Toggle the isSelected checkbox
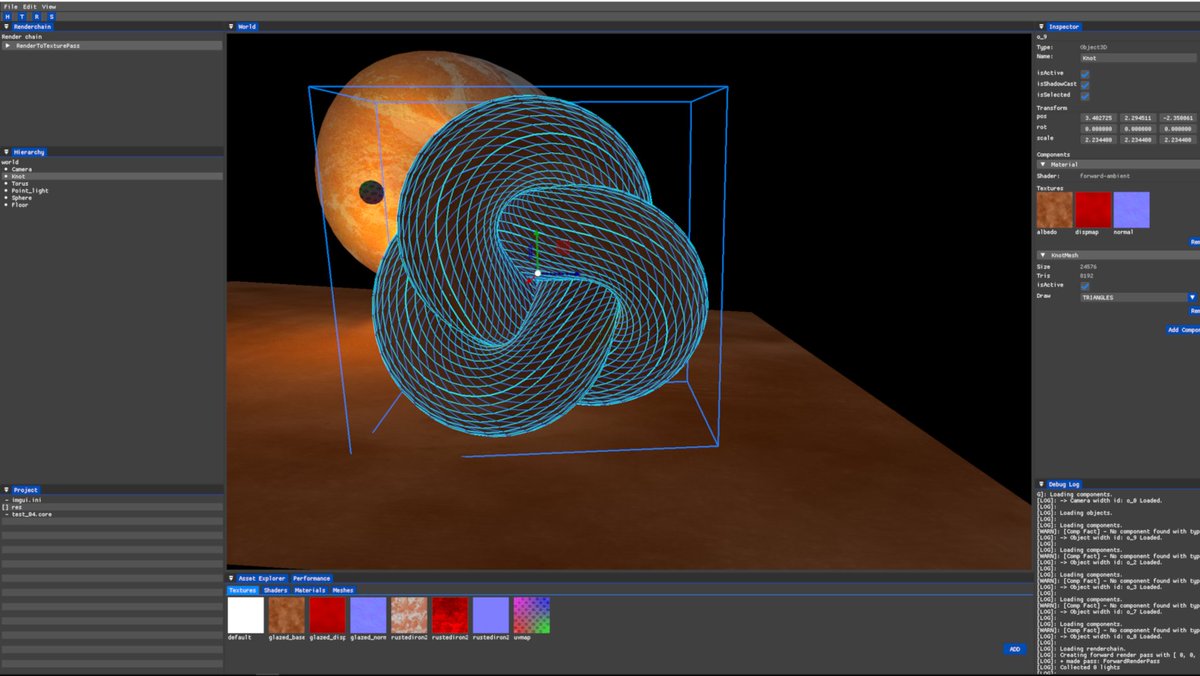 point(1085,96)
